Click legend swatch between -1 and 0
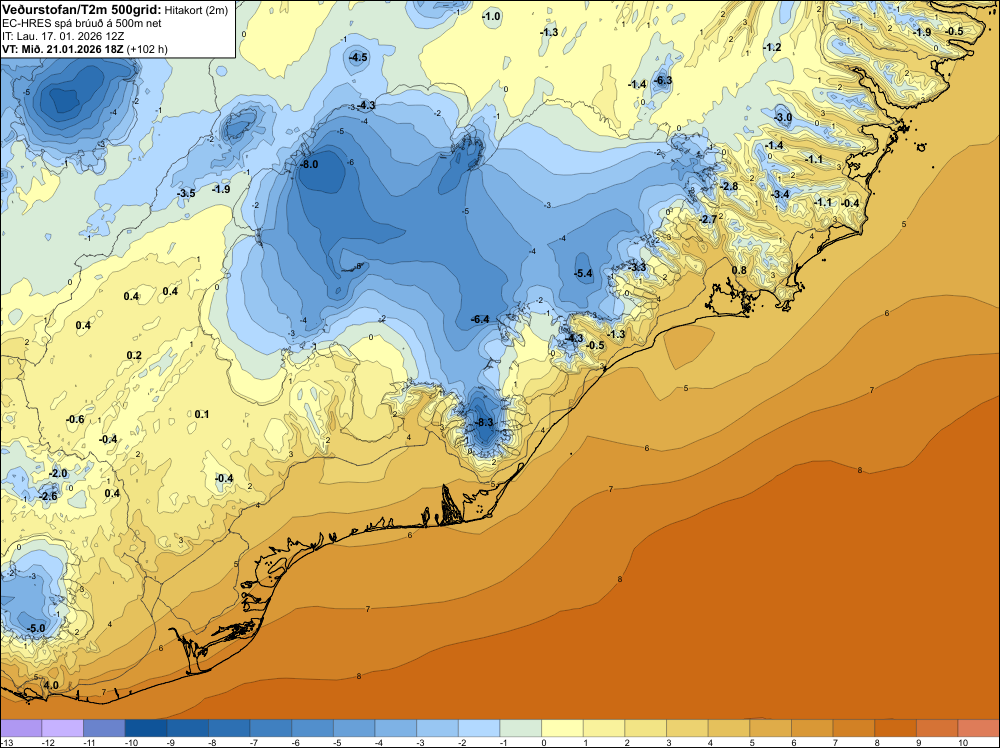 click(x=521, y=728)
